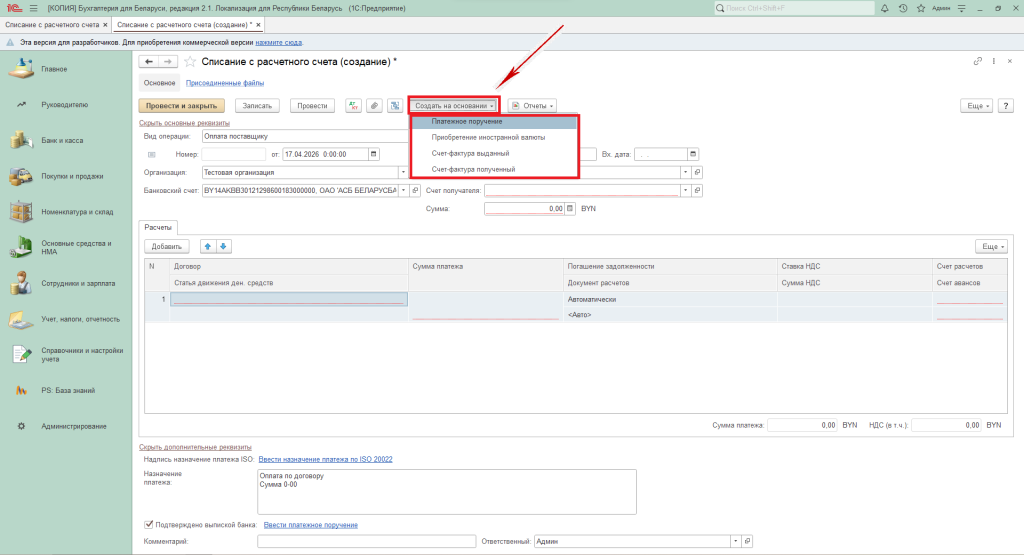
Task: Move table row down with arrow icon
Action: click(x=223, y=246)
